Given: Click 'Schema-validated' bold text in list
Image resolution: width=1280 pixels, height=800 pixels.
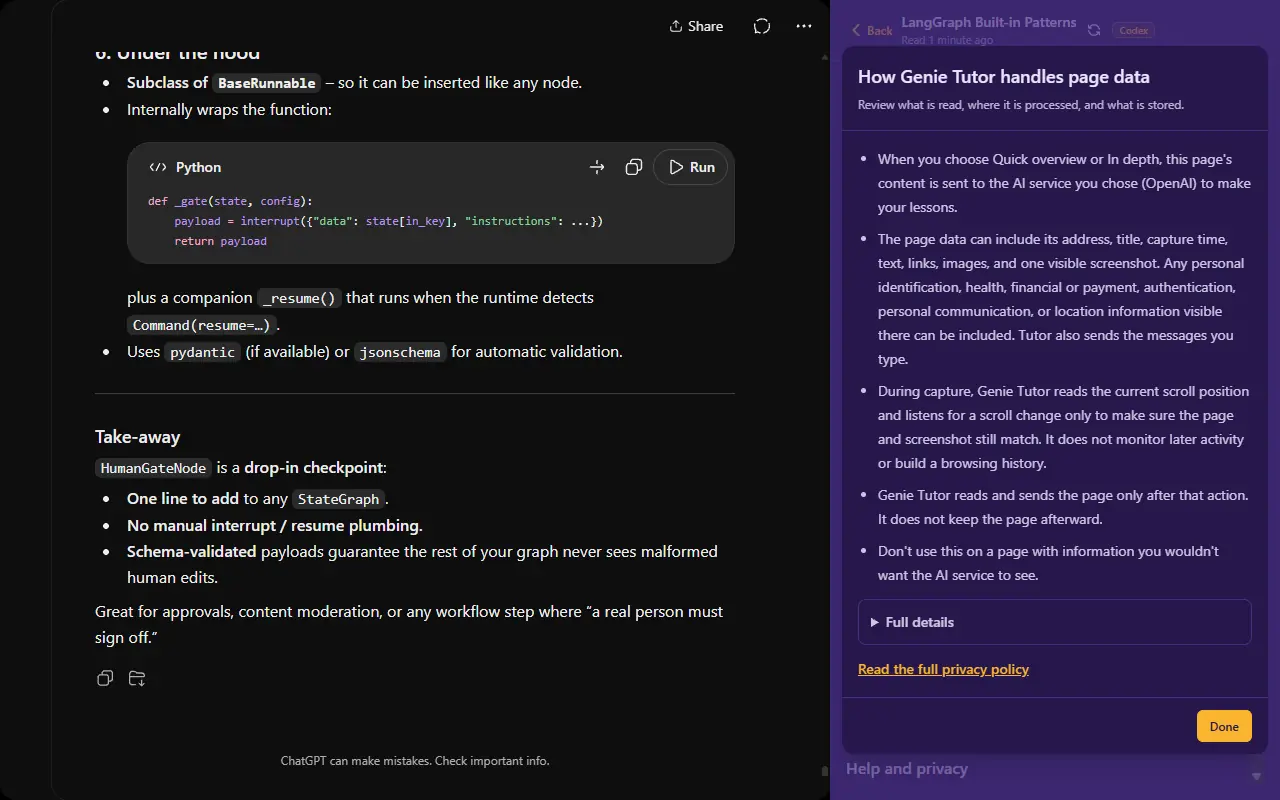Looking at the screenshot, I should tap(192, 552).
